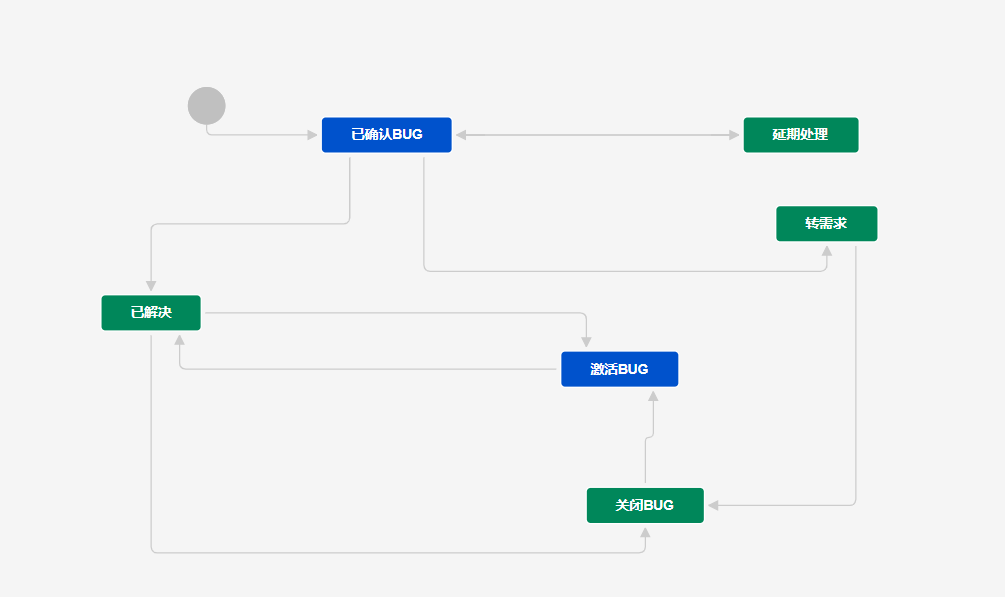The image size is (1005, 597).
Task: Click arrowhead pointing up into 激活BUG
Action: pyautogui.click(x=653, y=396)
